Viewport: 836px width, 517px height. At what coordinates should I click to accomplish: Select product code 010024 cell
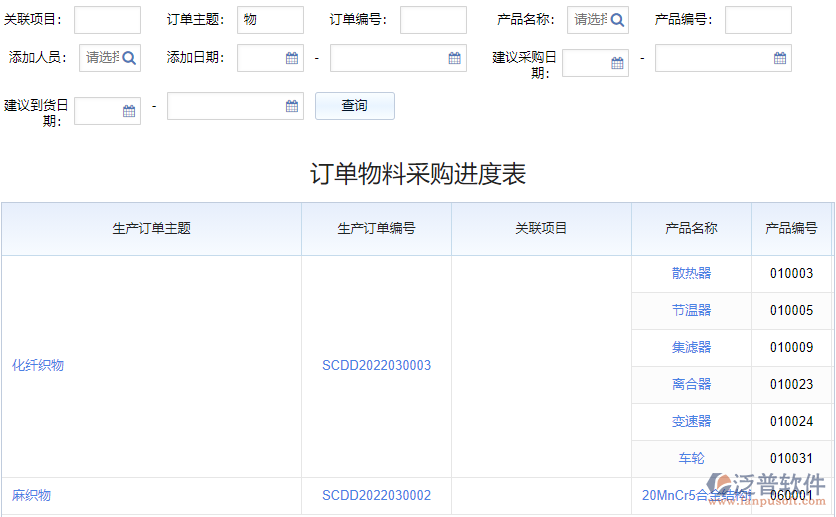point(792,422)
